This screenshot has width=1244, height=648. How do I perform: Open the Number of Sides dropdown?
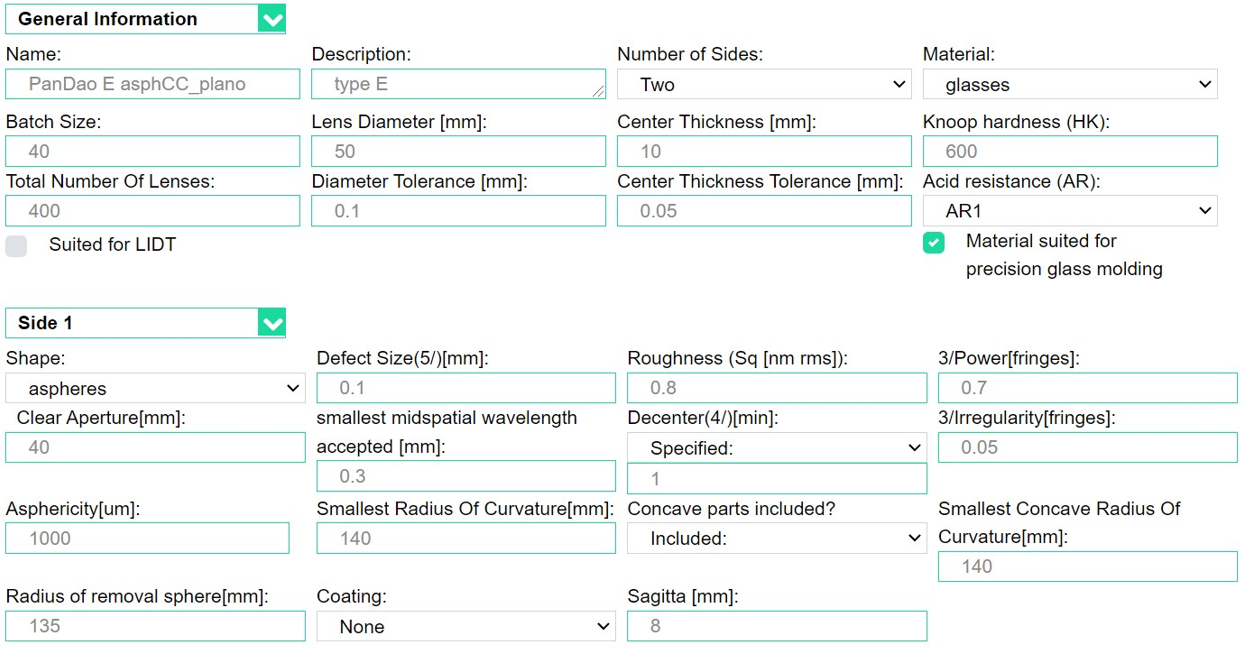click(x=763, y=85)
